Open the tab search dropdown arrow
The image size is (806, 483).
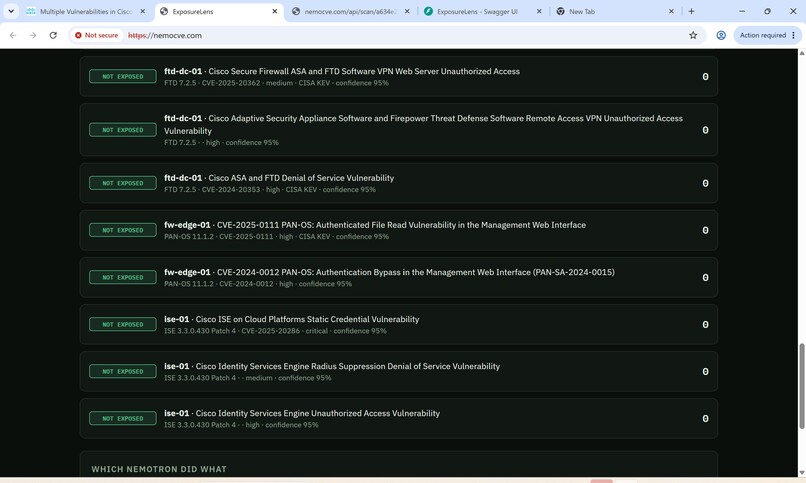(11, 11)
